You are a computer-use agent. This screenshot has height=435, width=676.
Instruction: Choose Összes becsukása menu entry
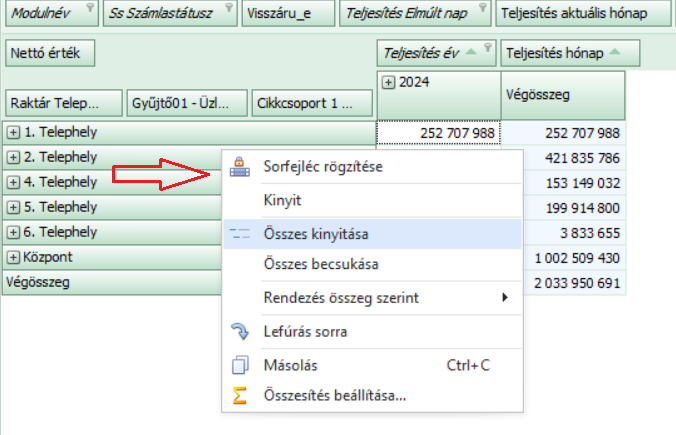coord(321,265)
